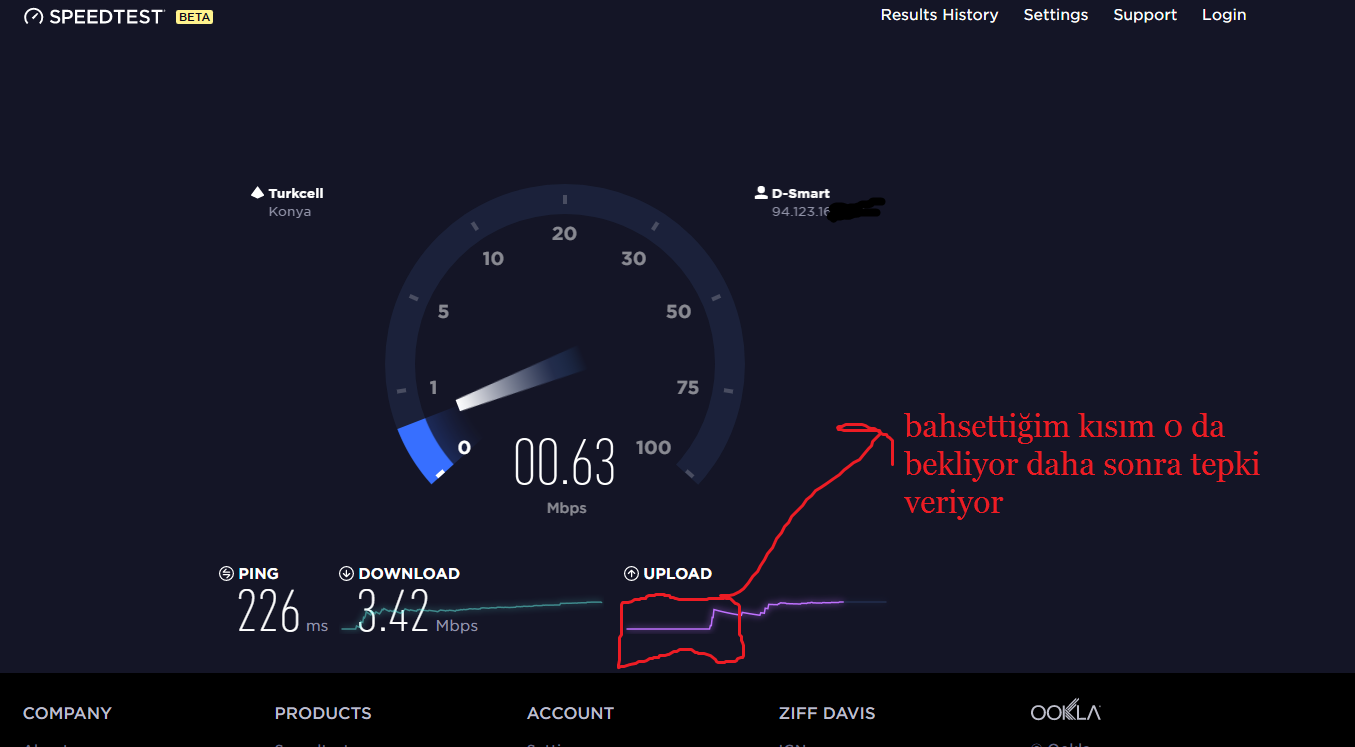
Task: Click the ZIFF DAVIS footer heading
Action: (x=827, y=713)
